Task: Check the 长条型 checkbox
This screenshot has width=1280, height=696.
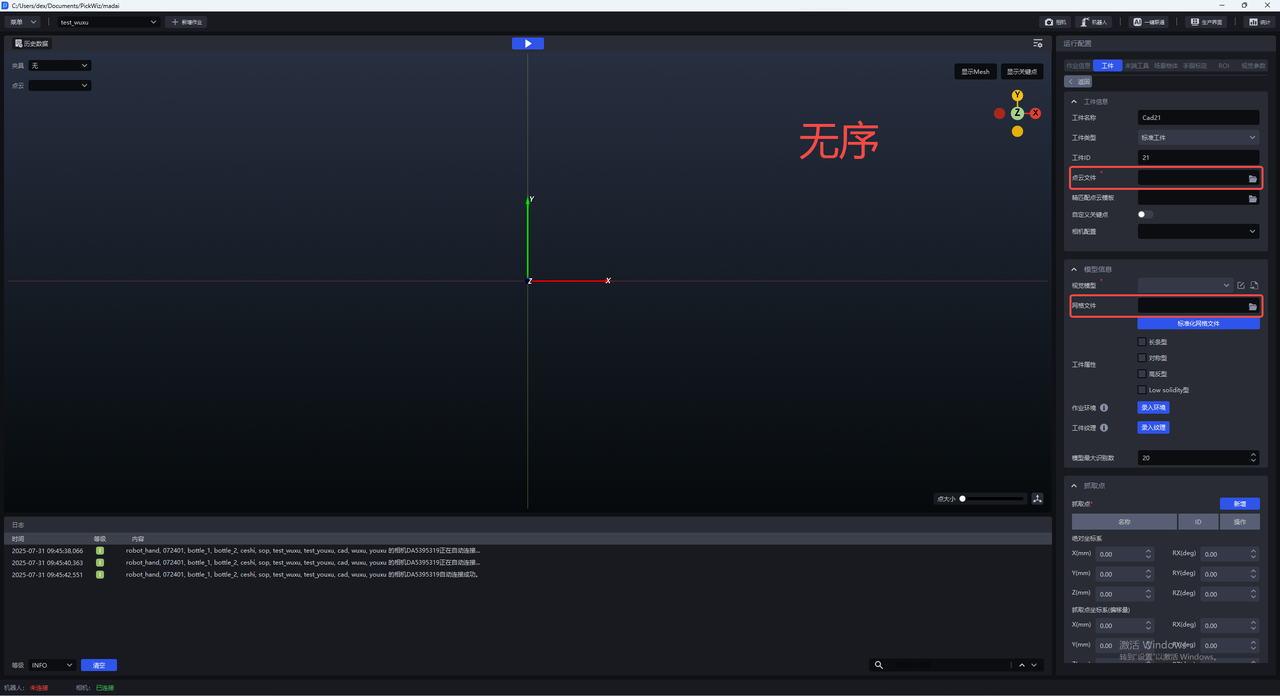Action: (x=1142, y=342)
